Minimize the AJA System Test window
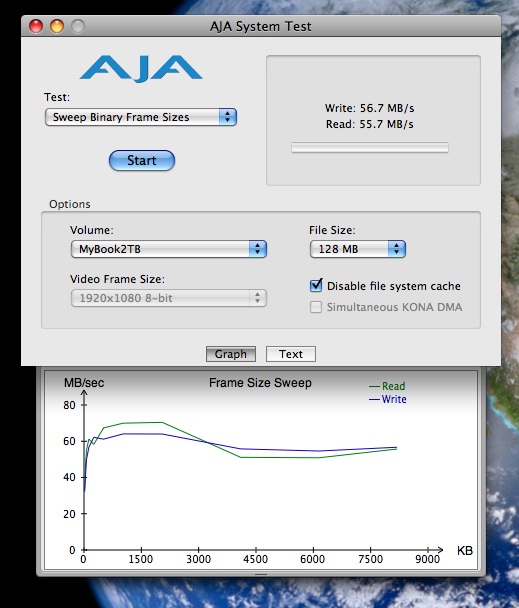This screenshot has height=608, width=519. pos(57,26)
